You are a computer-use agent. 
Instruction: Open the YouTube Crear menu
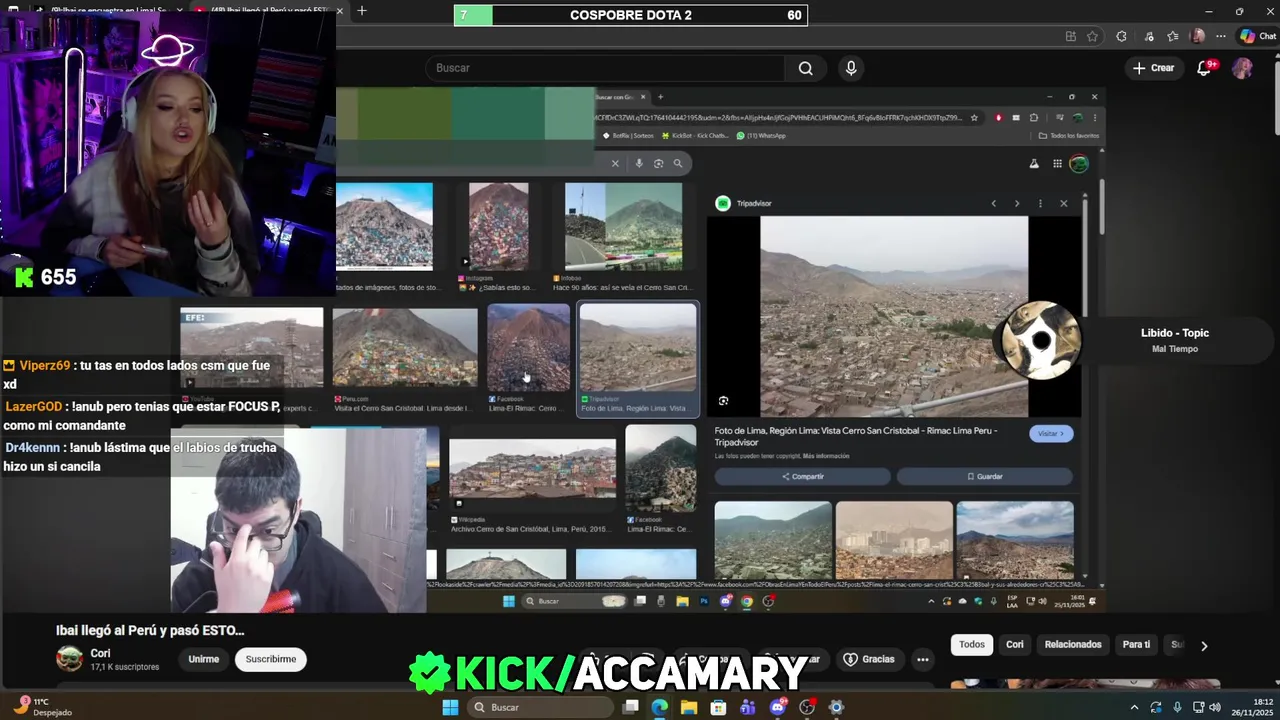pos(1153,68)
